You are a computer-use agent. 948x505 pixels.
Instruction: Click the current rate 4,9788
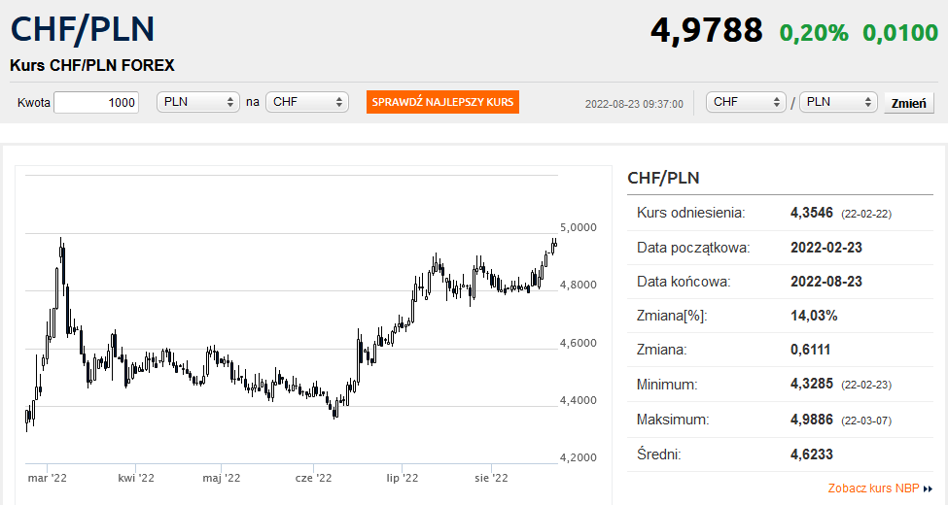tap(706, 30)
